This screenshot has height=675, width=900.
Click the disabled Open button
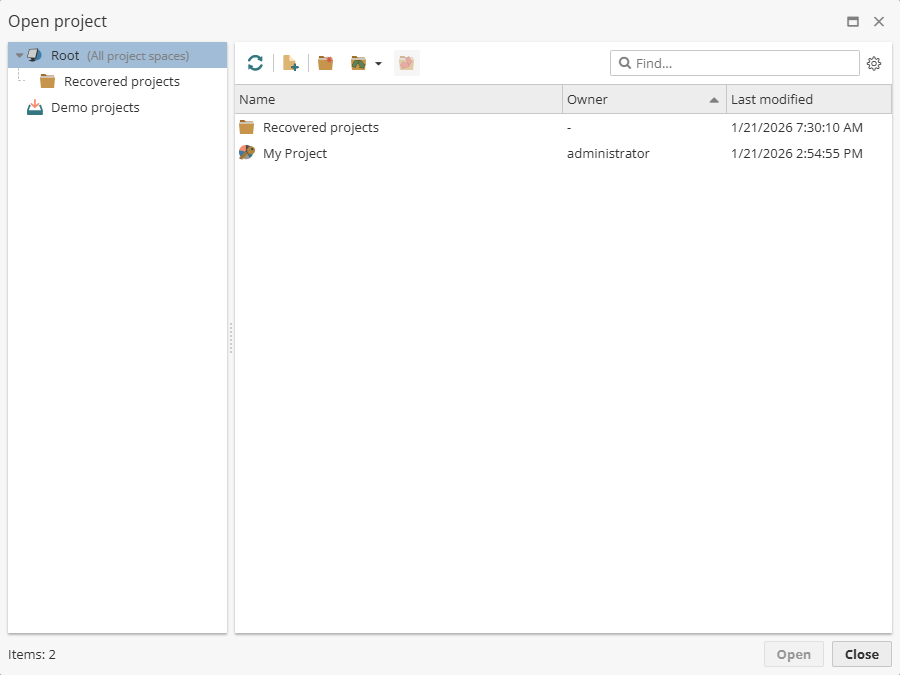coord(793,654)
